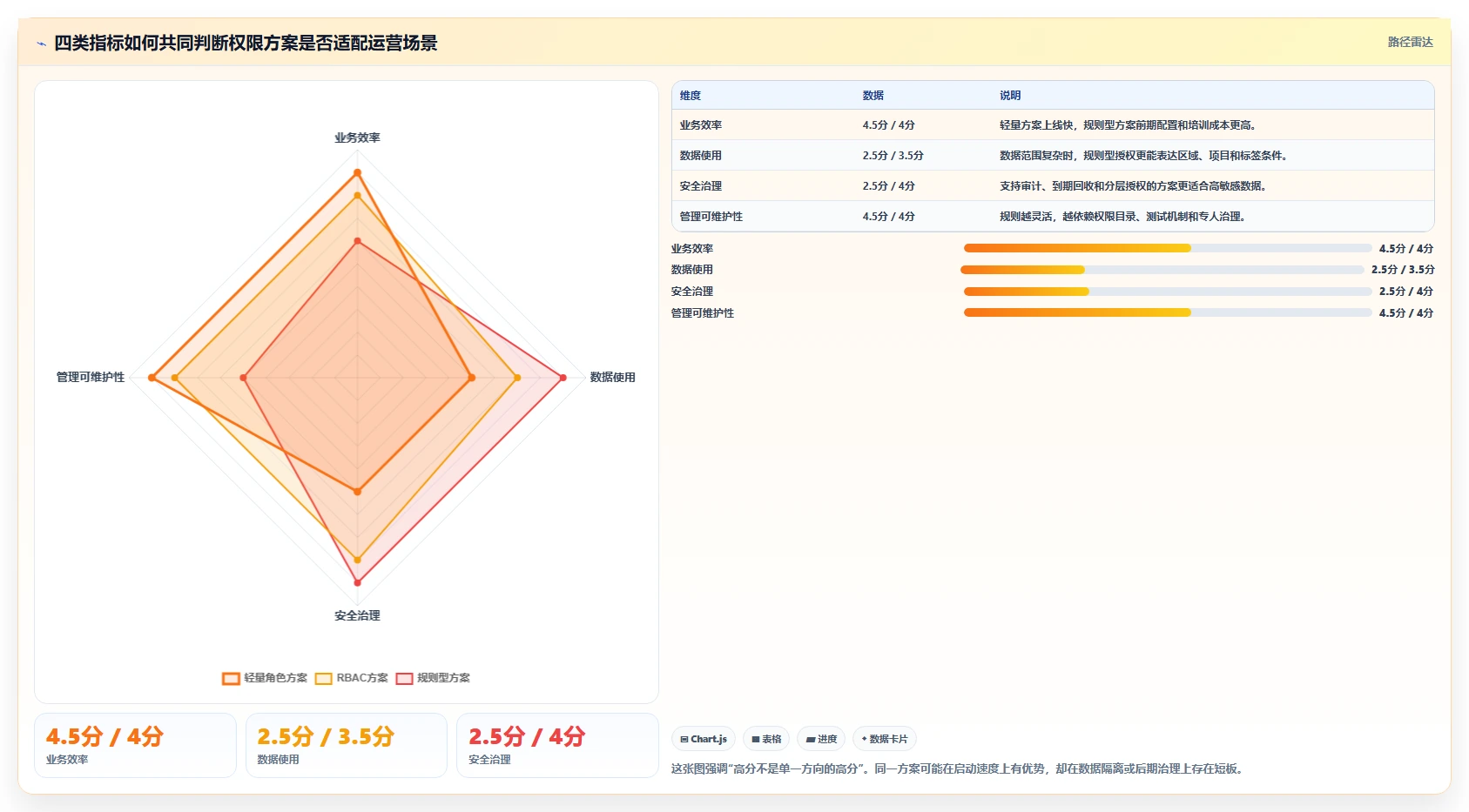This screenshot has width=1469, height=812.
Task: Click the orange top point on 业务效率 axis
Action: click(357, 172)
